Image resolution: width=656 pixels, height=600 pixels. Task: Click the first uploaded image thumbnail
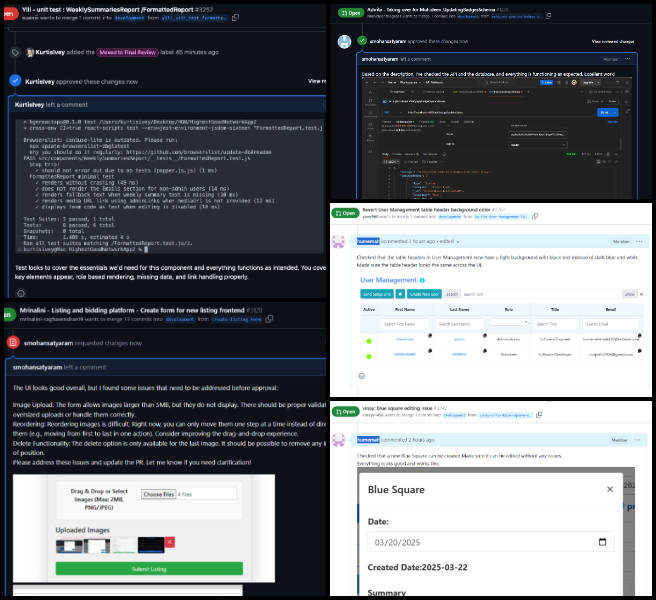[x=69, y=546]
